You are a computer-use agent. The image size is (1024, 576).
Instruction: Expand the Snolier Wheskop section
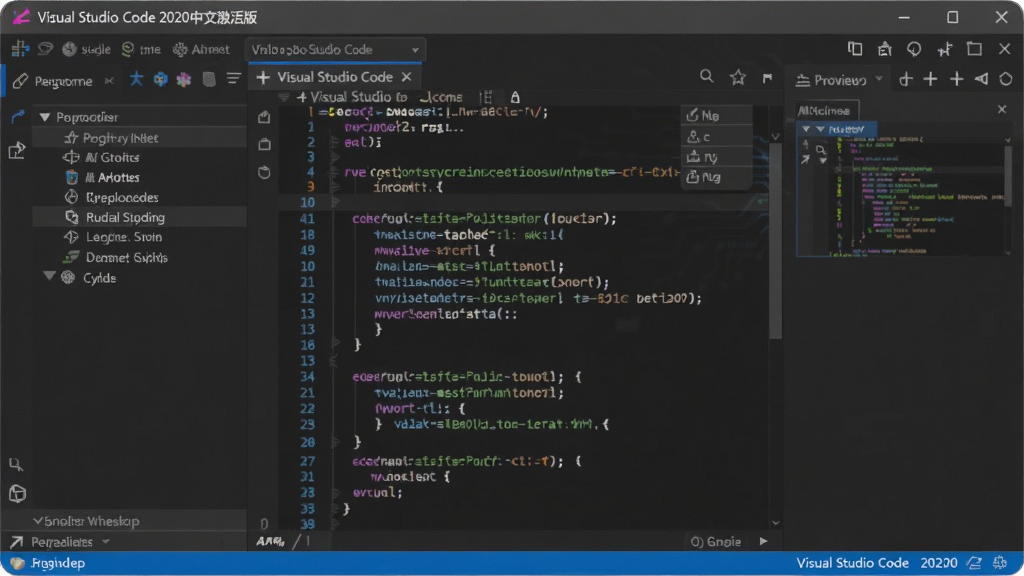click(38, 520)
